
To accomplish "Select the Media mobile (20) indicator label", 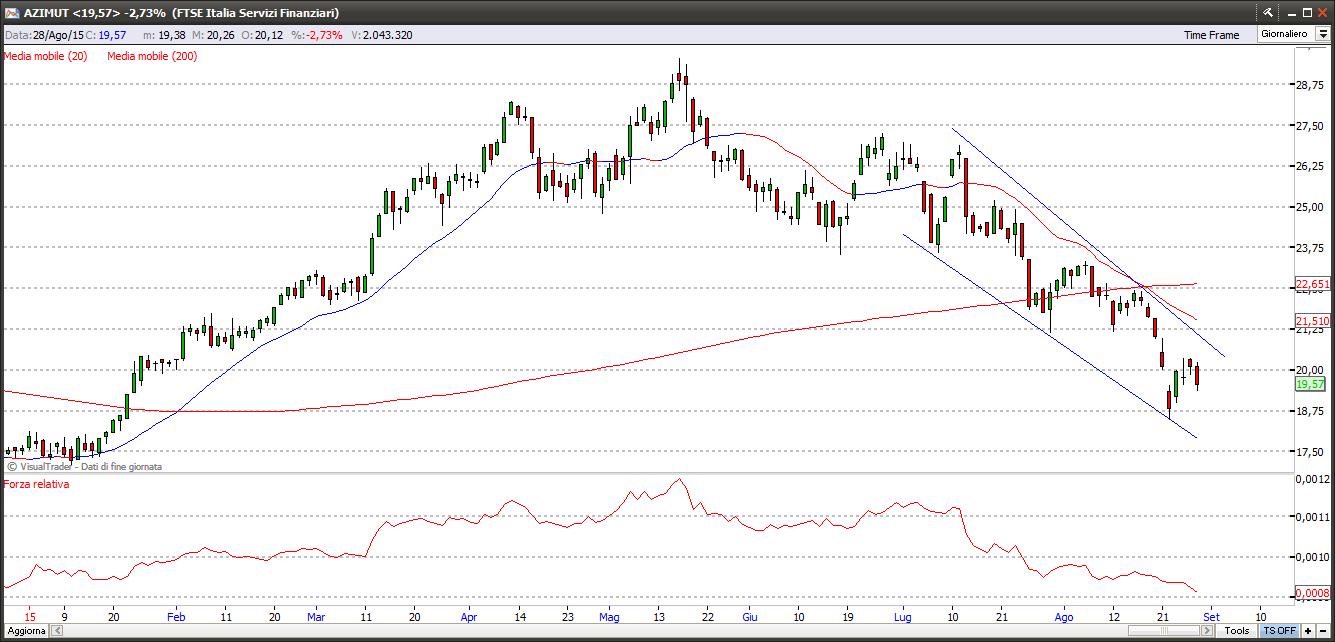I will [x=46, y=56].
